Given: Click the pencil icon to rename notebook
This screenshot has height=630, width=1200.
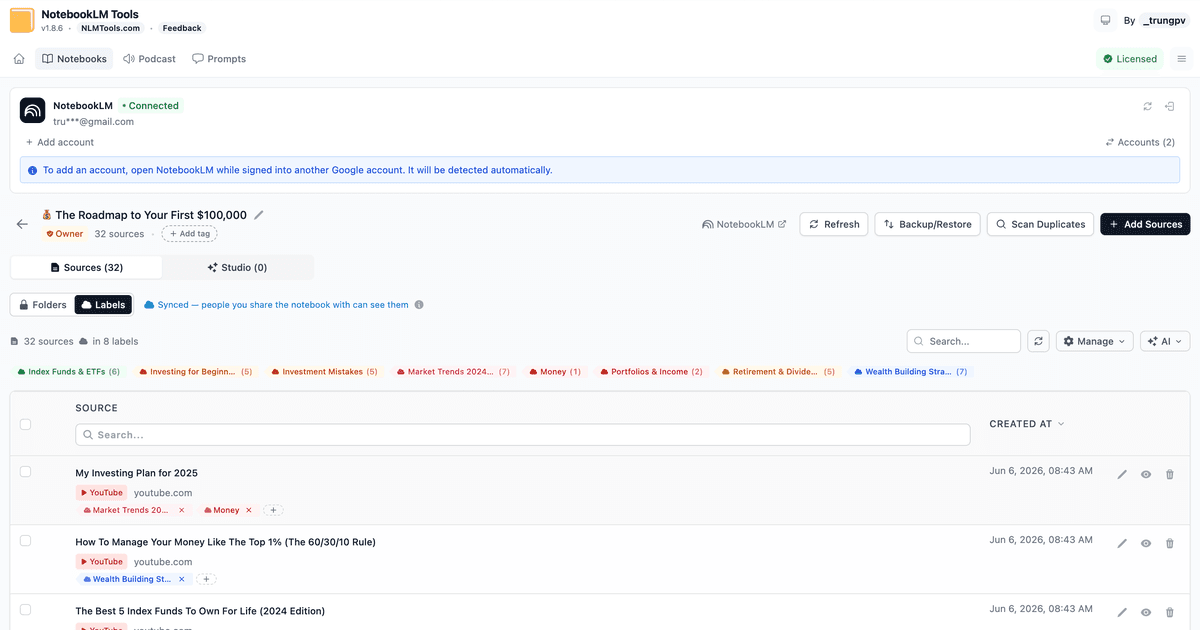Looking at the screenshot, I should tap(259, 215).
